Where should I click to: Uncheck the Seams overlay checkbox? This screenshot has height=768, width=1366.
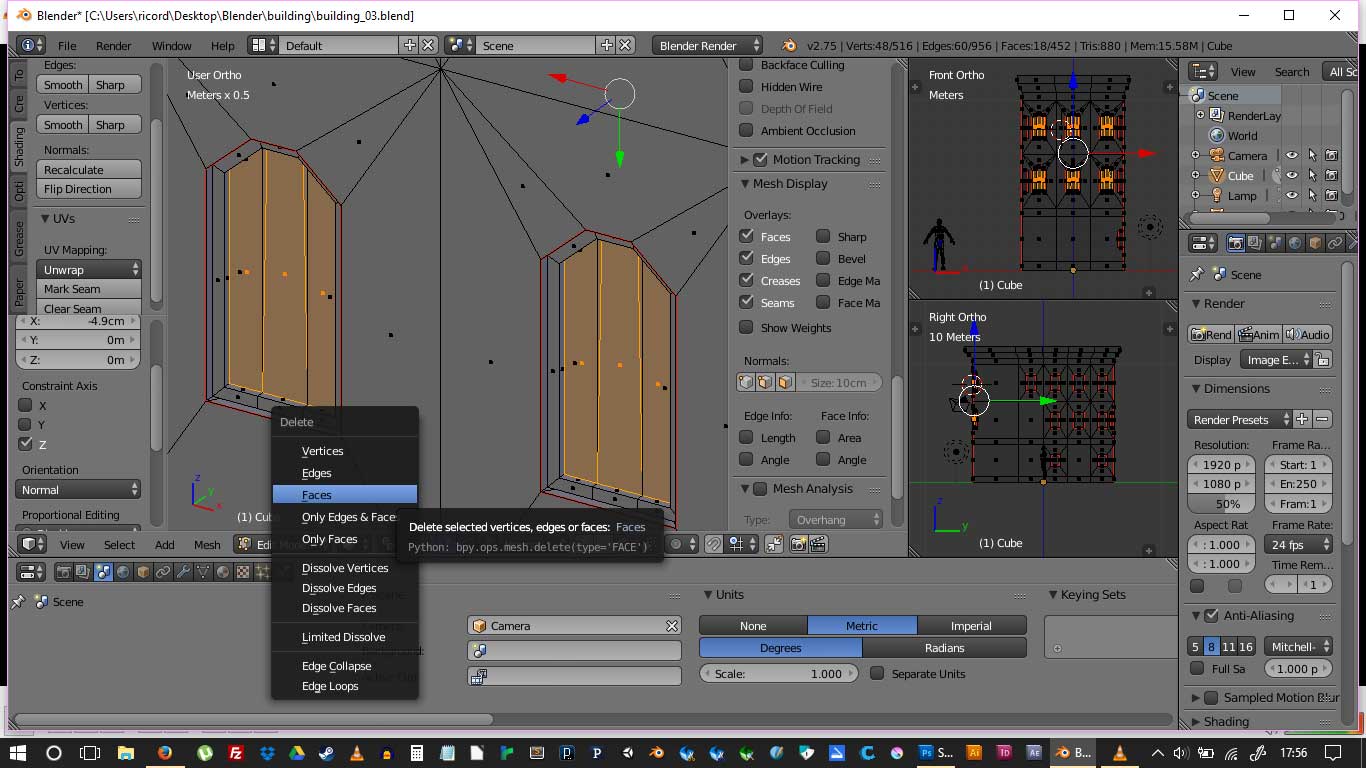click(x=746, y=302)
